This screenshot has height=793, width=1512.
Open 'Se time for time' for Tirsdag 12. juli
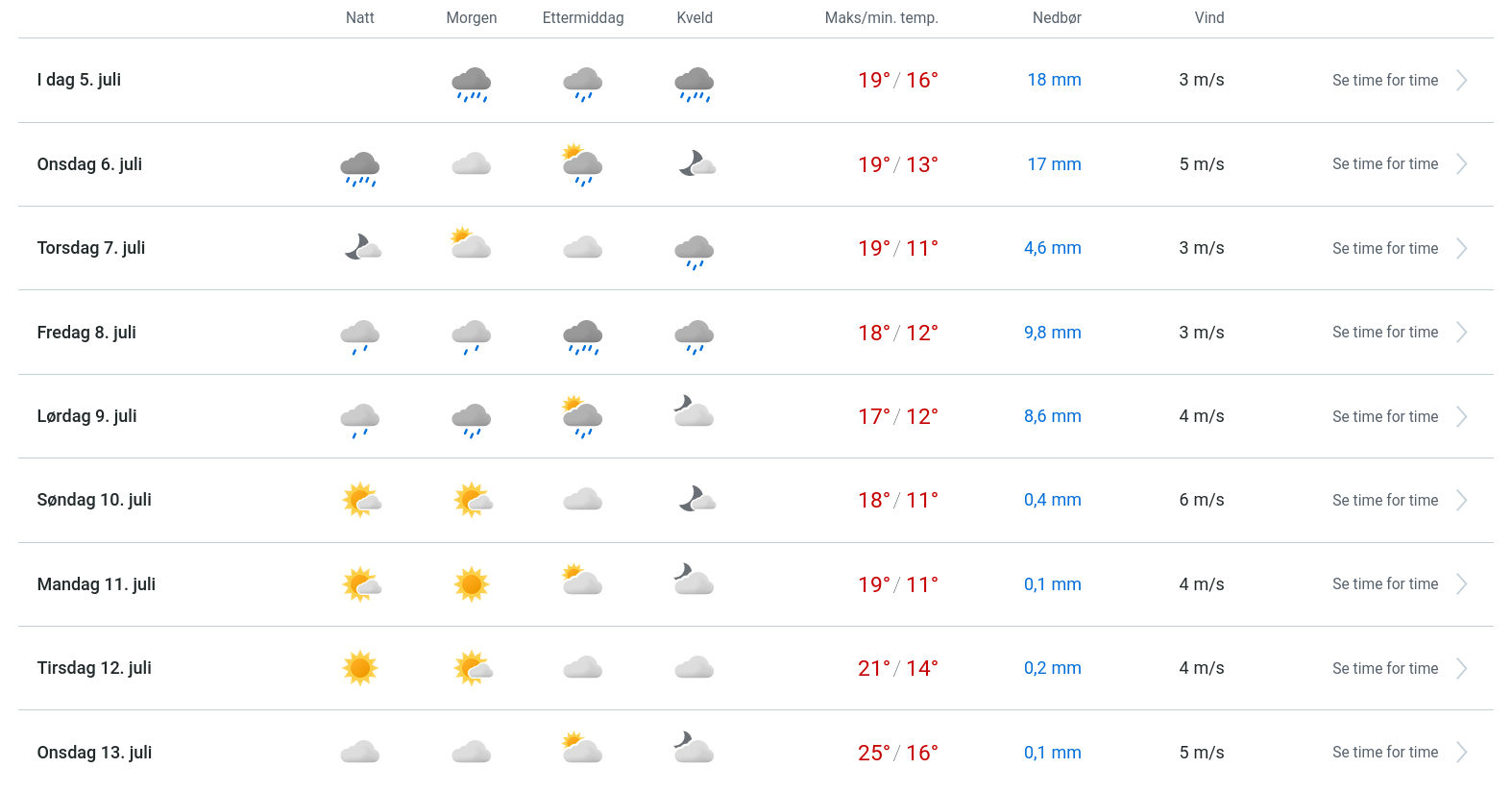pos(1384,669)
